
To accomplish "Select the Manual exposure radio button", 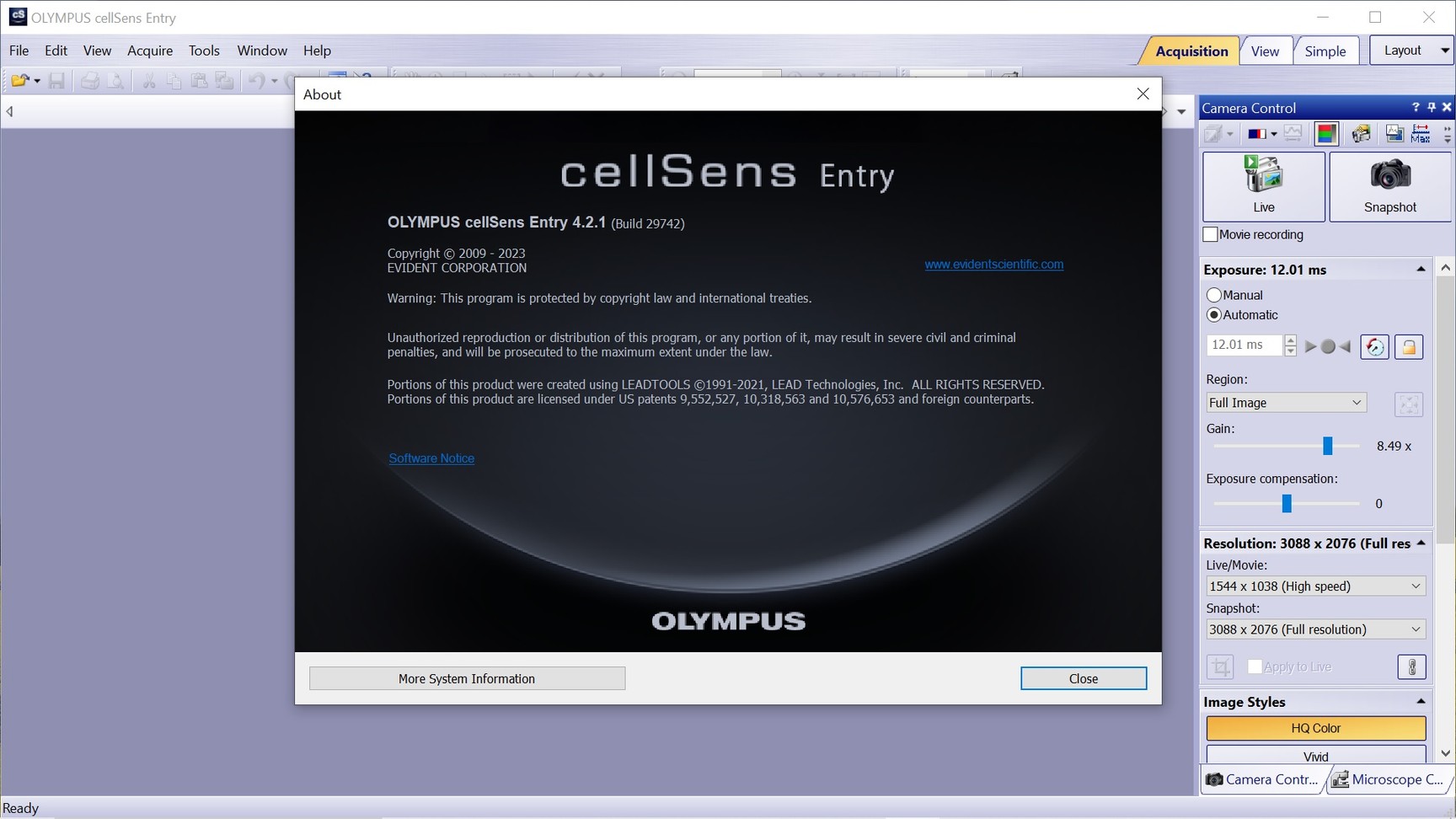I will [1214, 295].
